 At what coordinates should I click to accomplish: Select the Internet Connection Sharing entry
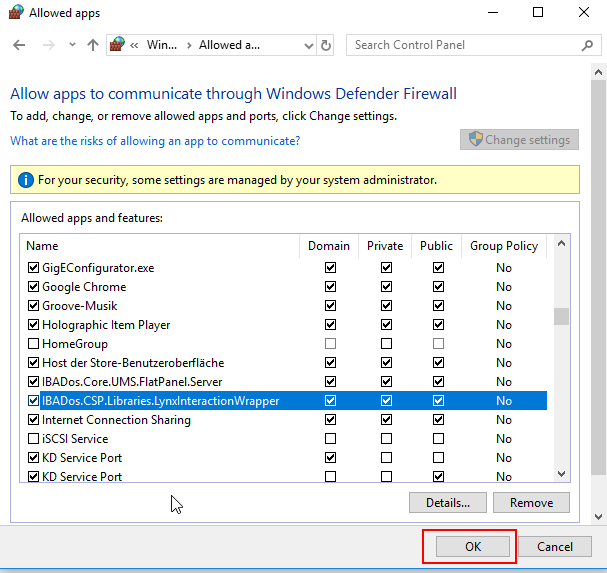[x=116, y=420]
